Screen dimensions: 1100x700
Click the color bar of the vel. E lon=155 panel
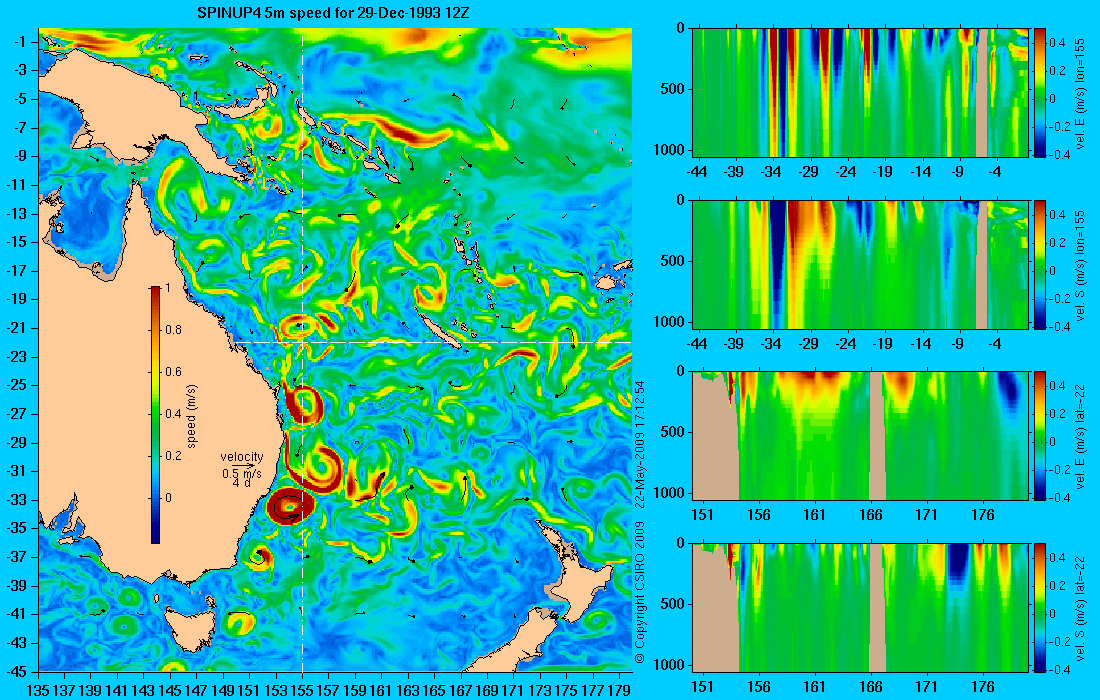click(x=1040, y=93)
